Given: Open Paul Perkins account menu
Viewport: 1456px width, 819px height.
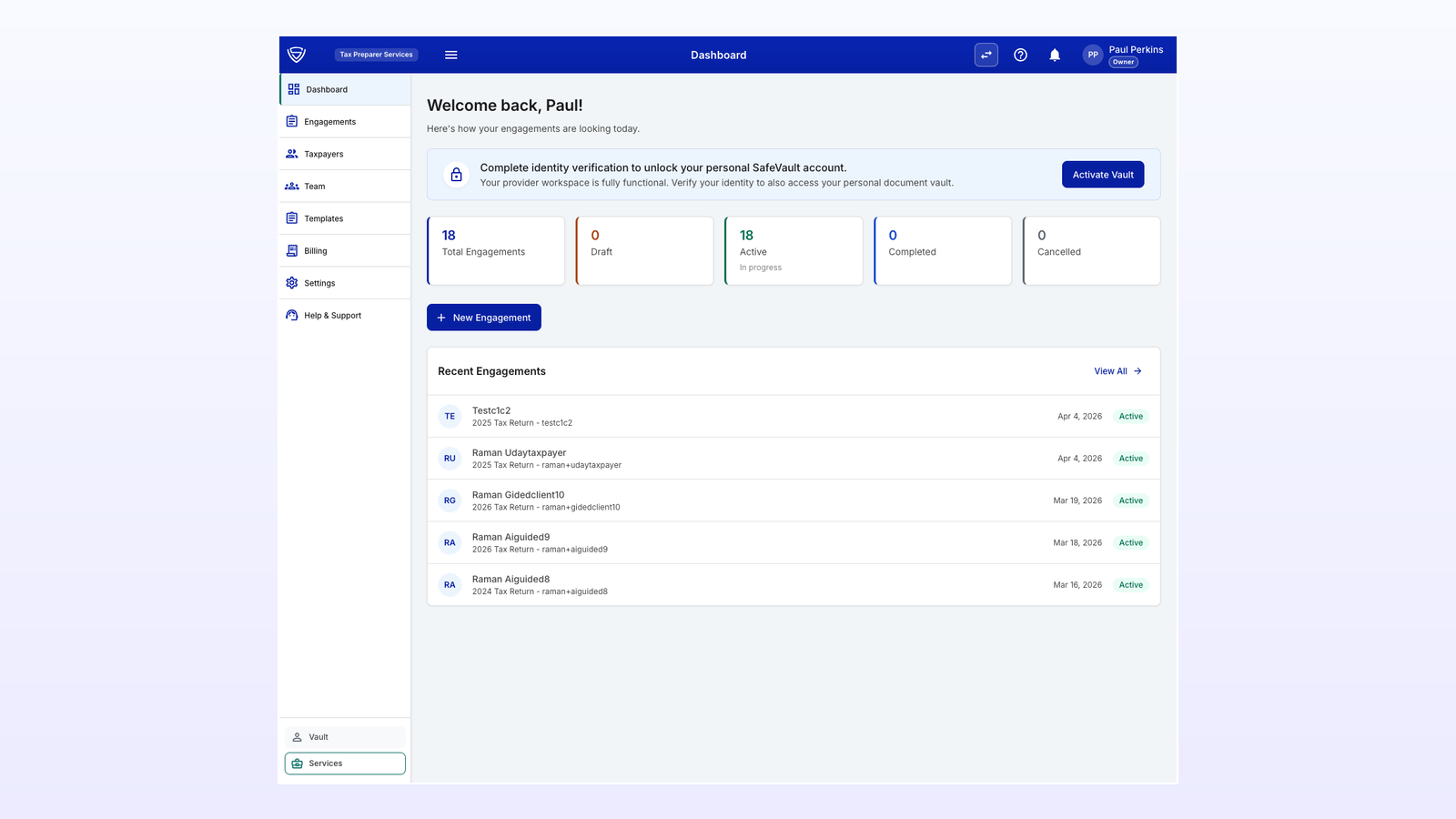Looking at the screenshot, I should click(x=1124, y=55).
